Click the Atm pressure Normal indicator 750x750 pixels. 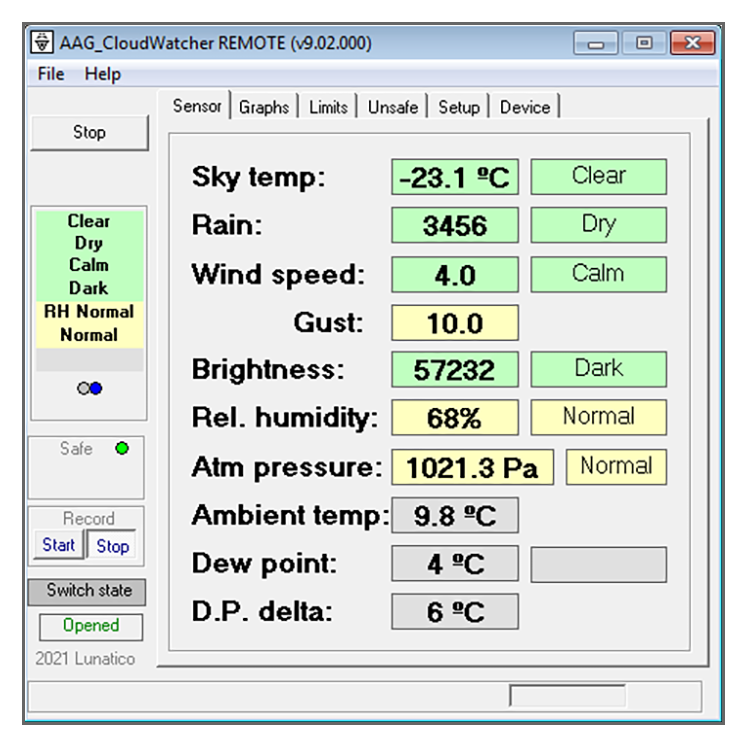click(616, 466)
